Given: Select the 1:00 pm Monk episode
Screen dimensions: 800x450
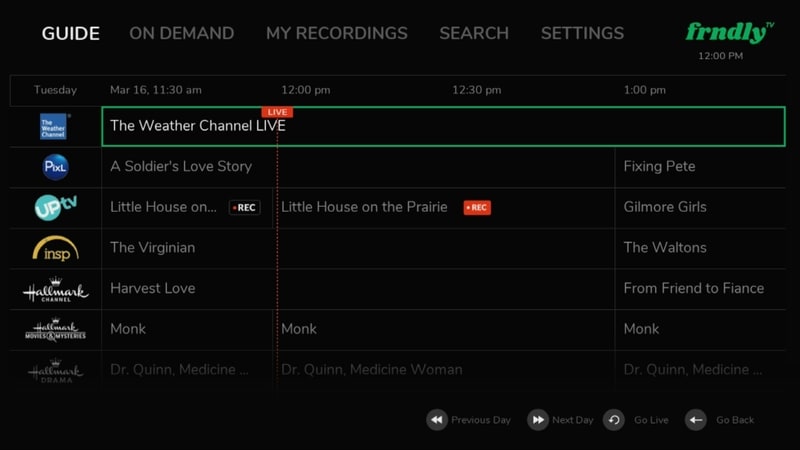Looking at the screenshot, I should coord(701,329).
